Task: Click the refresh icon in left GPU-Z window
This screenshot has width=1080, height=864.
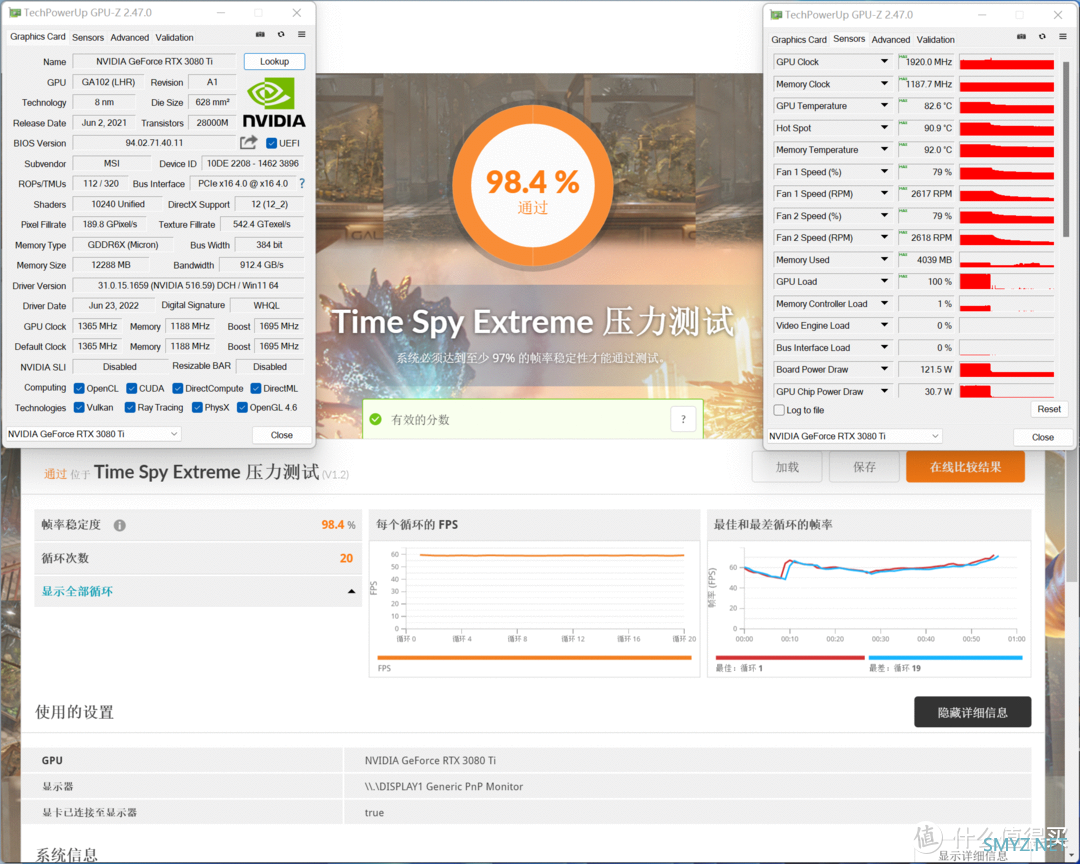Action: pos(281,34)
